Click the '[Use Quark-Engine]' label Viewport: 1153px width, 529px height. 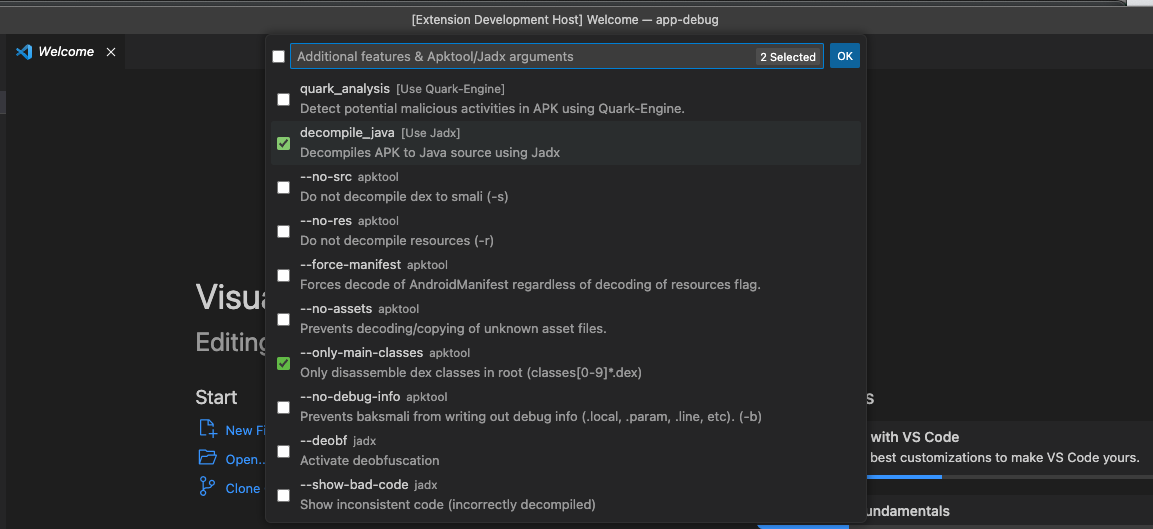click(x=450, y=89)
